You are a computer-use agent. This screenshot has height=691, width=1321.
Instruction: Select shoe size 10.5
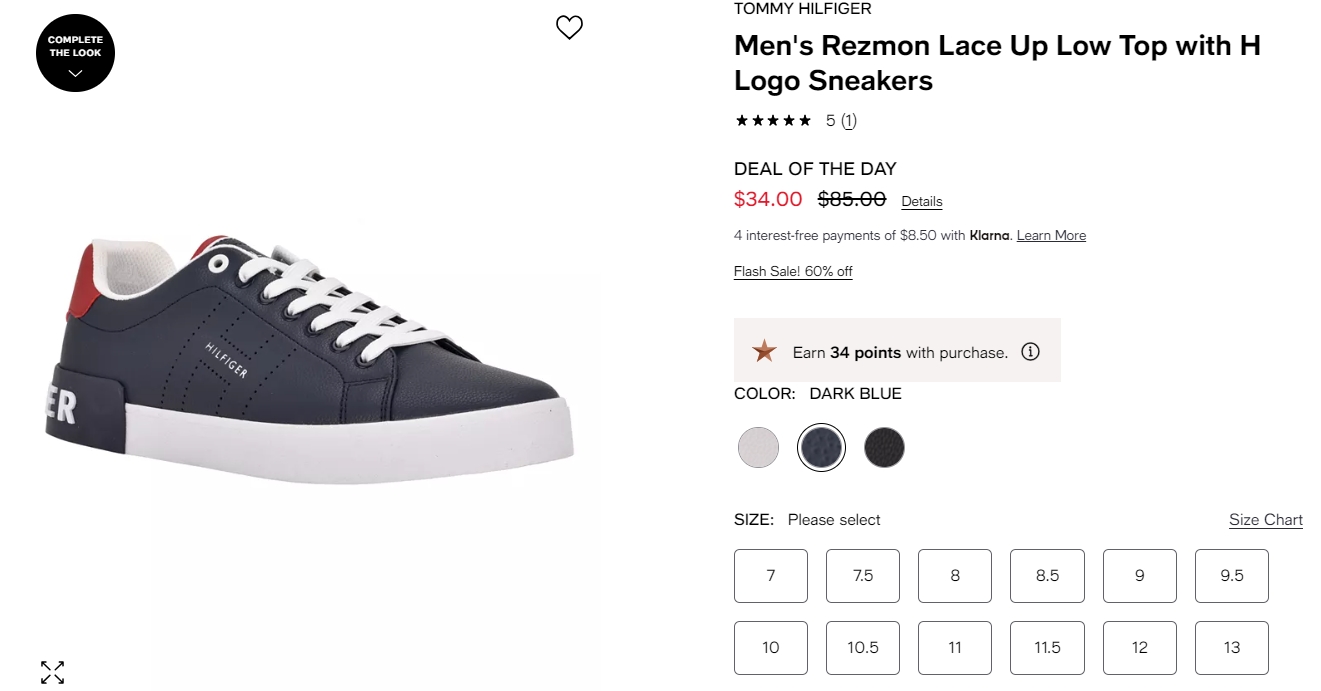point(863,648)
